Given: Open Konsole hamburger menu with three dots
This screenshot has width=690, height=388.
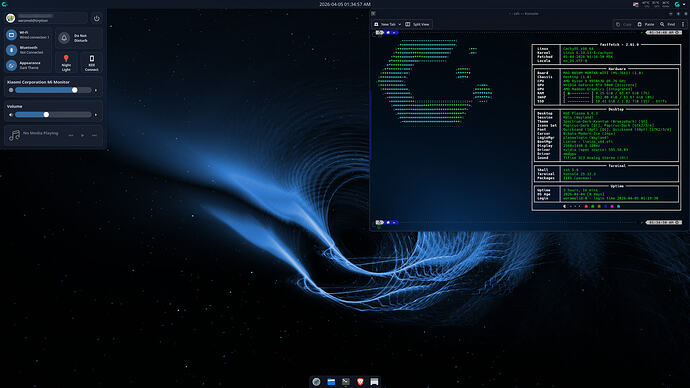Looking at the screenshot, I should coord(683,24).
